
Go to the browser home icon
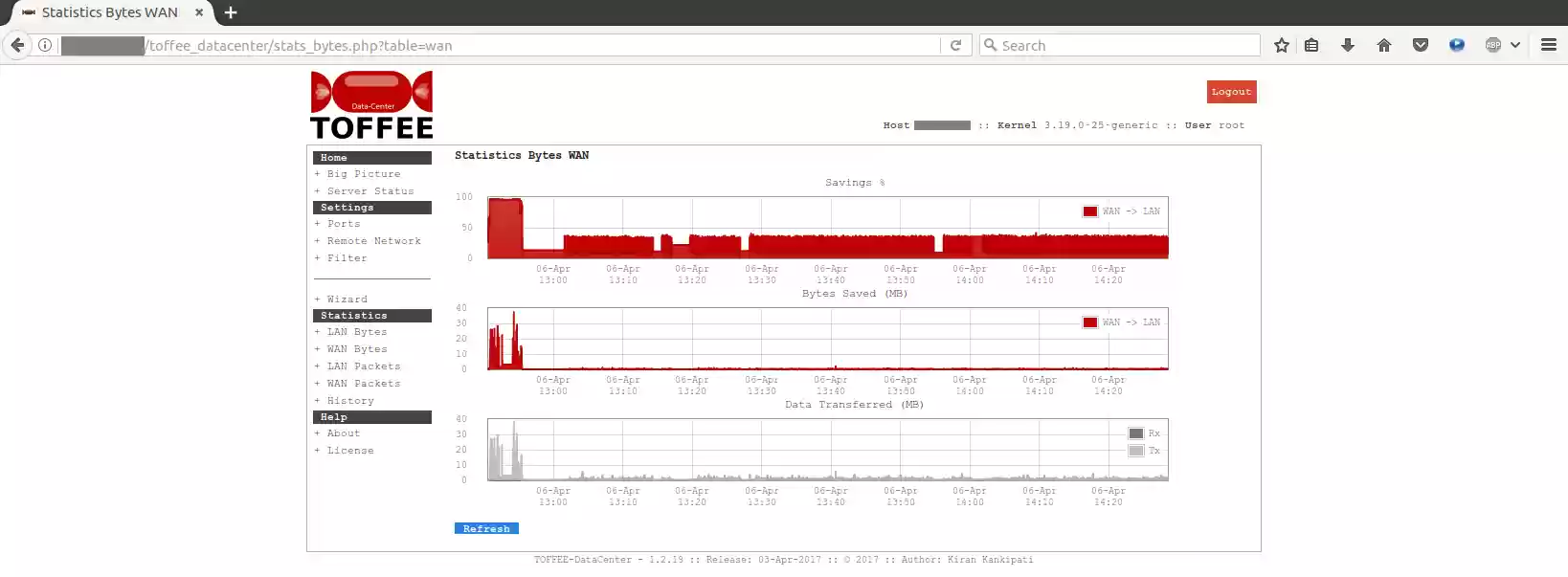(1384, 45)
